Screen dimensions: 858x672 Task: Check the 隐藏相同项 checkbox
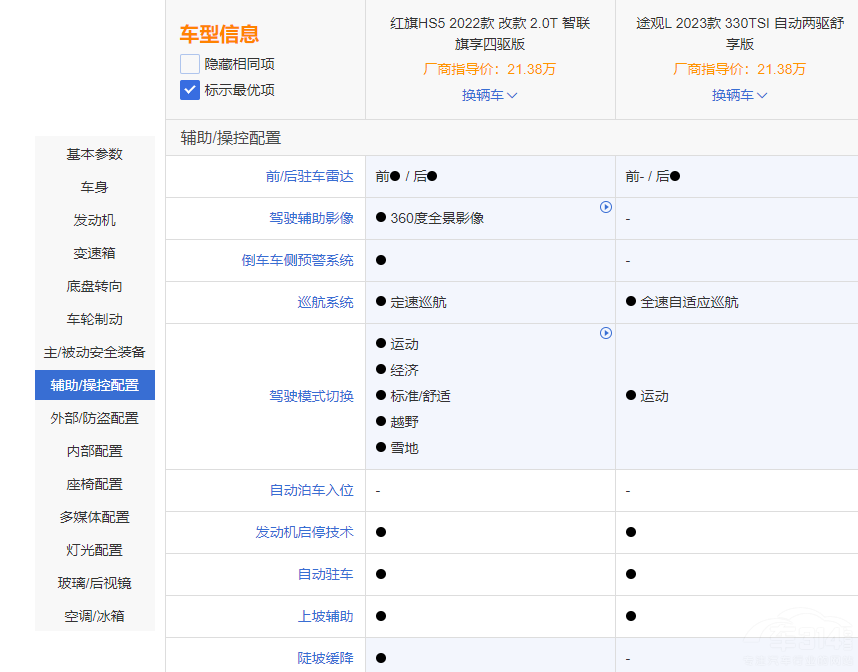pos(190,64)
